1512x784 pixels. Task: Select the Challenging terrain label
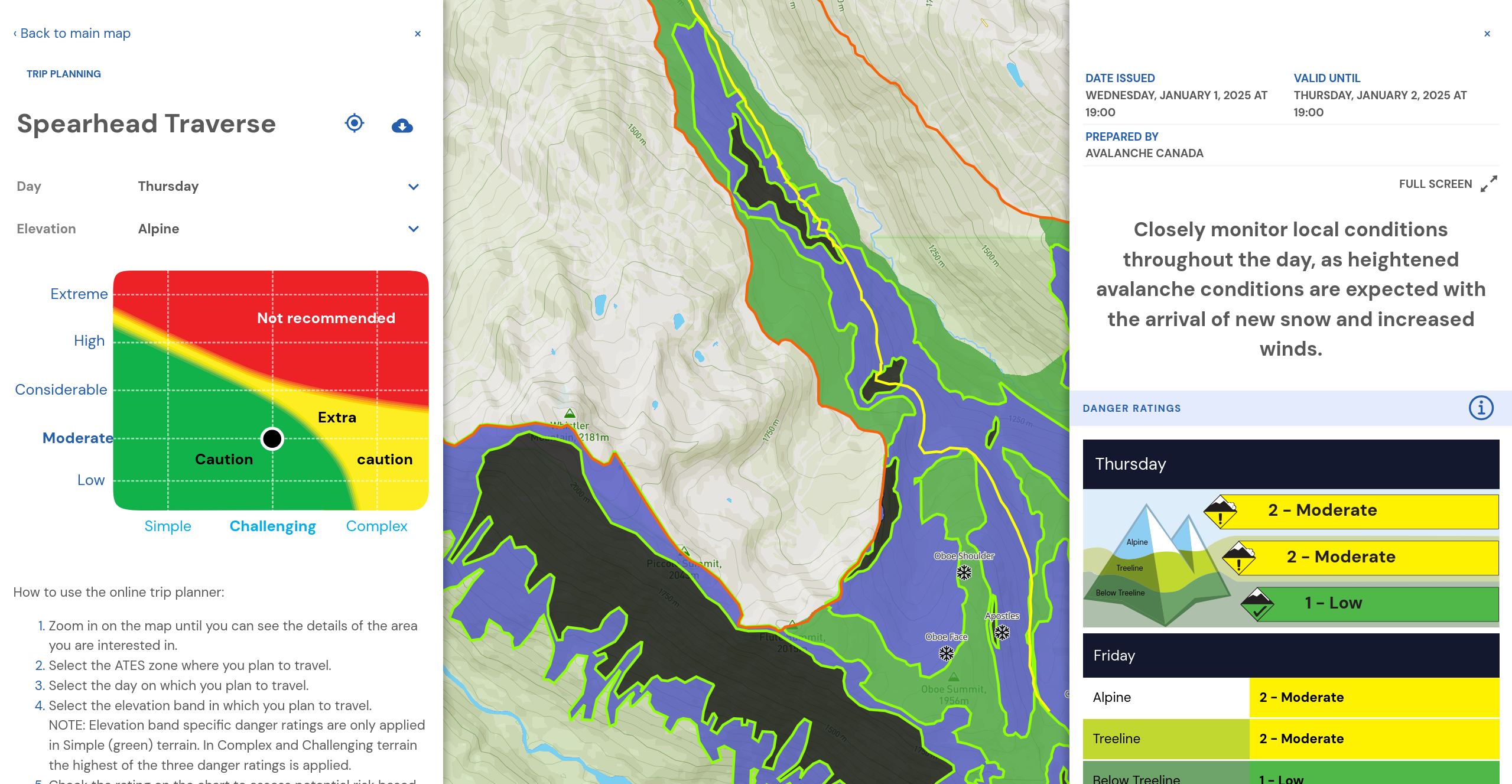click(x=272, y=526)
